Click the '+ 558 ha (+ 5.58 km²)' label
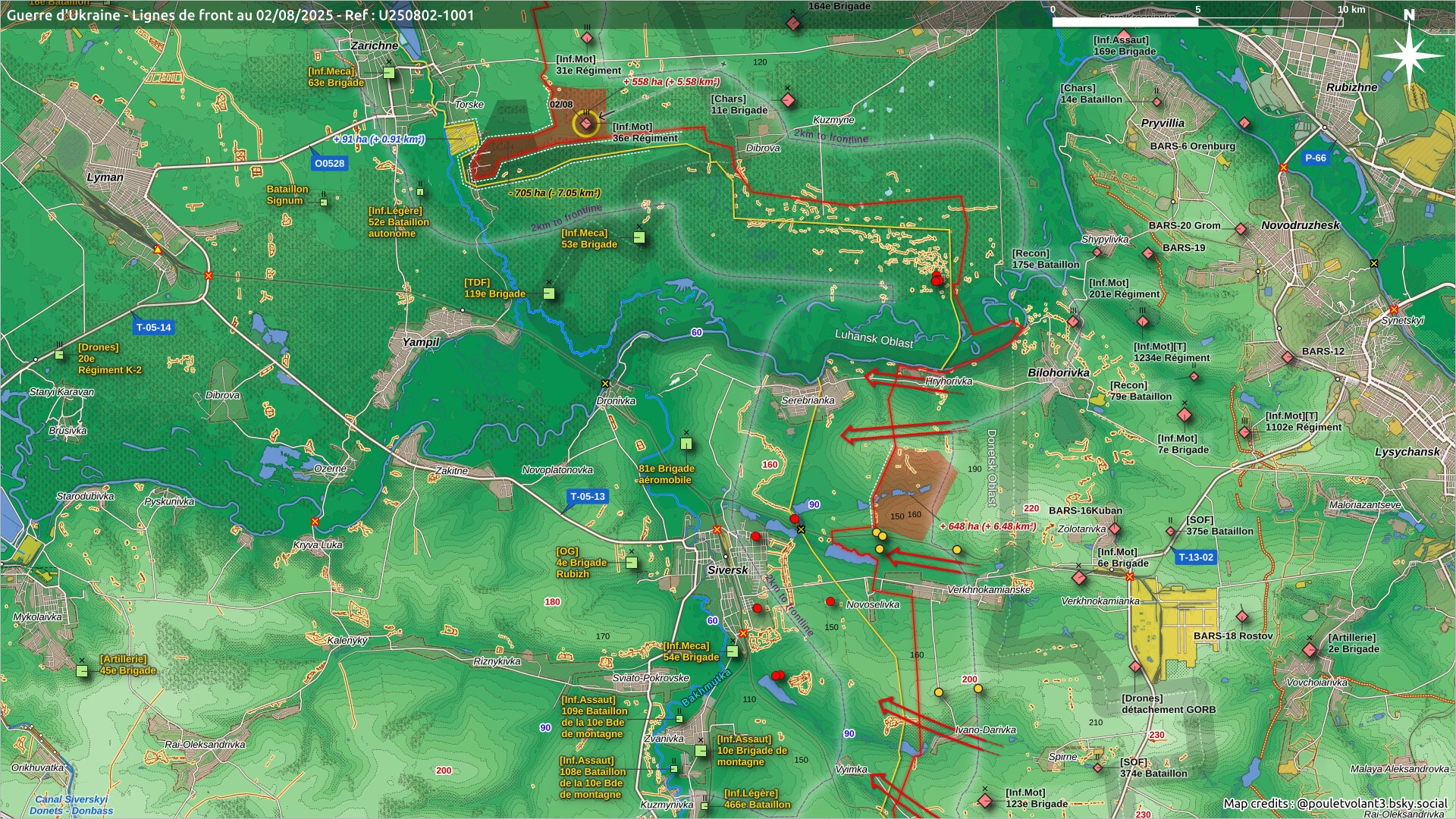Image resolution: width=1456 pixels, height=819 pixels. click(x=671, y=82)
